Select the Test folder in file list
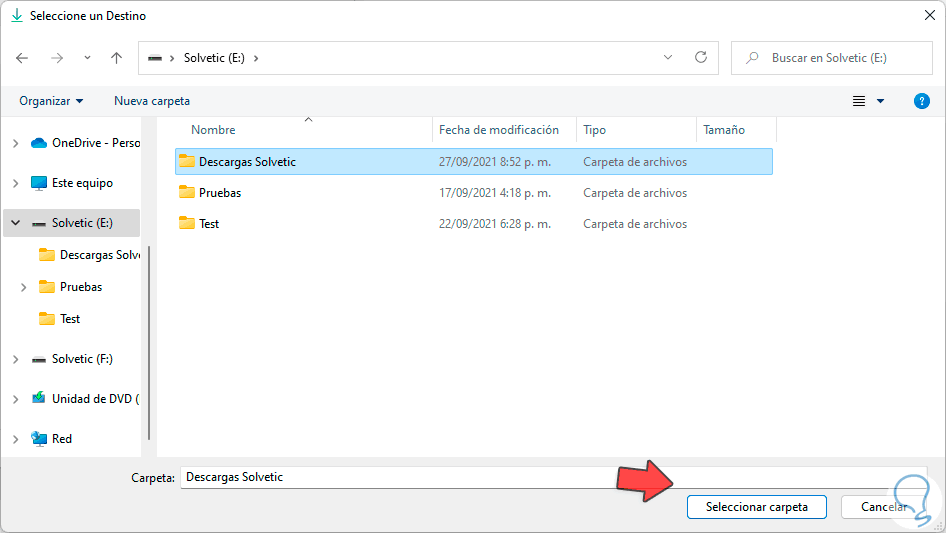946x533 pixels. (208, 224)
